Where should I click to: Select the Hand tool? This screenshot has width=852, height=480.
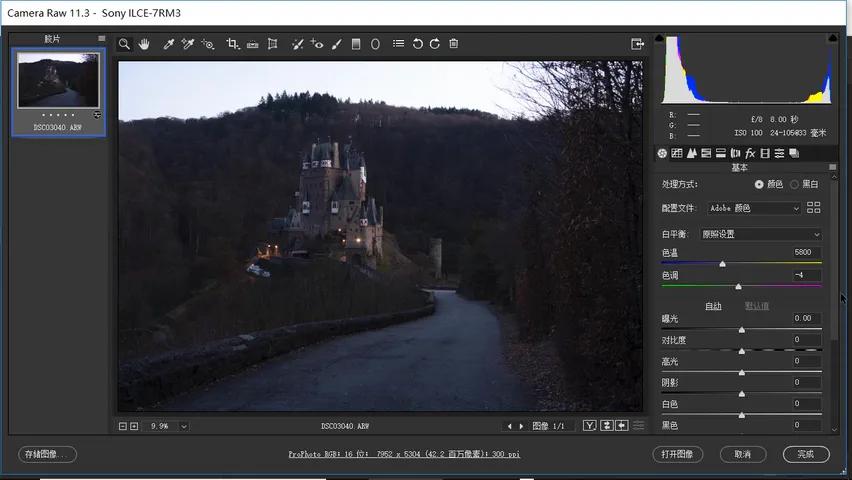[143, 44]
